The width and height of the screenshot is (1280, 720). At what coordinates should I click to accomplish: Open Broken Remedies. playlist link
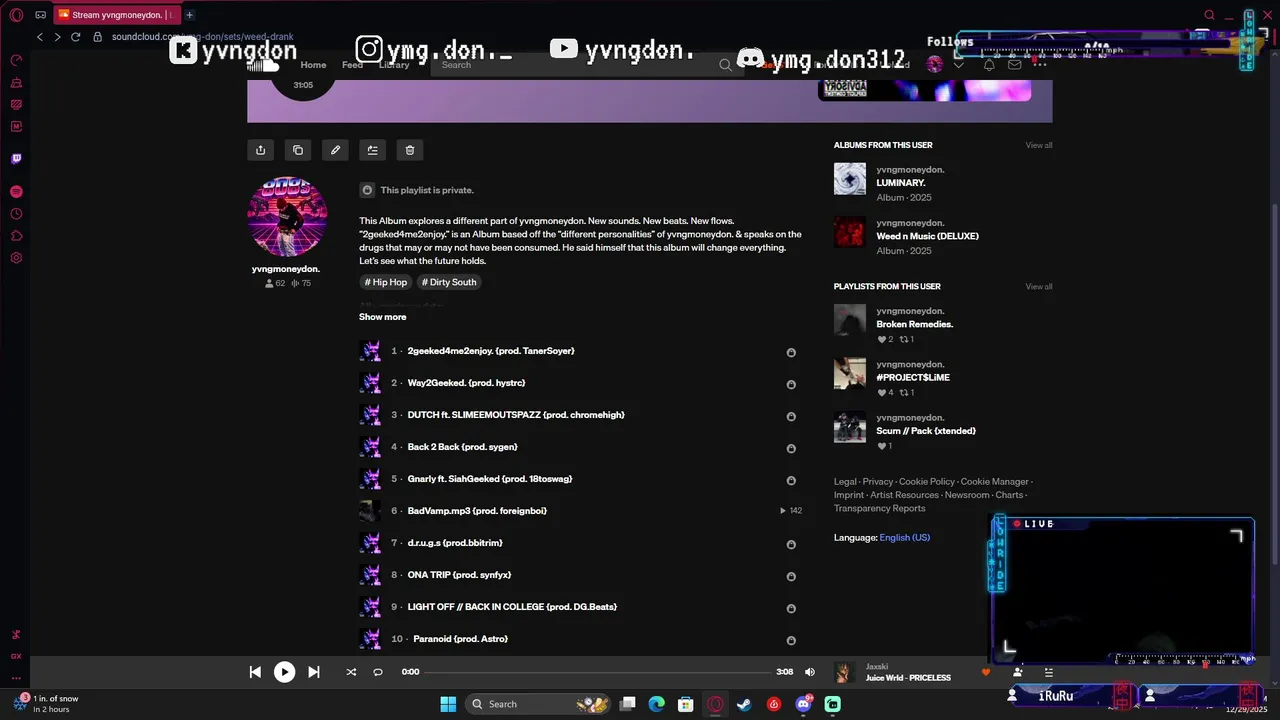point(915,324)
